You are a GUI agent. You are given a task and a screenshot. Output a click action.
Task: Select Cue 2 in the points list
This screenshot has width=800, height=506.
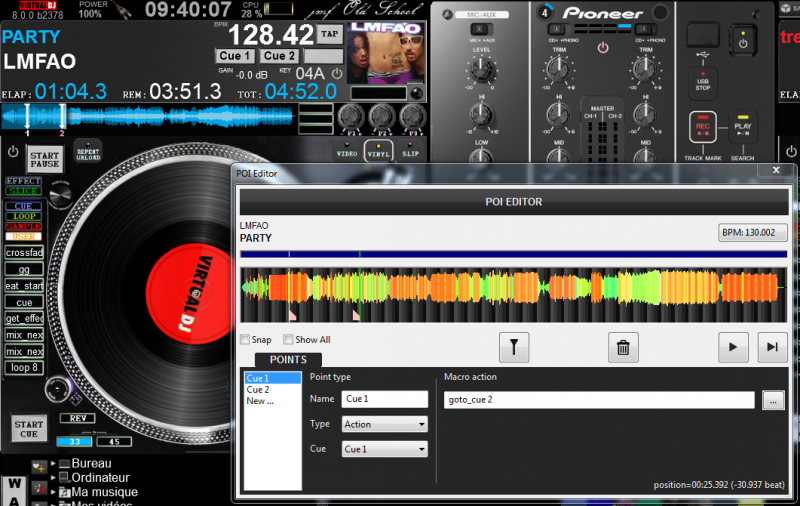click(x=258, y=389)
